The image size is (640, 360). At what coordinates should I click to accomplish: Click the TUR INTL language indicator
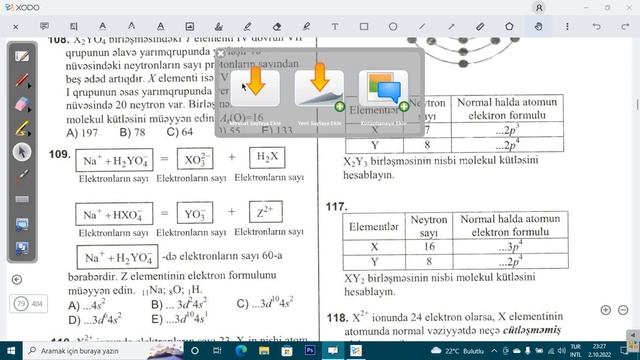[x=576, y=351]
